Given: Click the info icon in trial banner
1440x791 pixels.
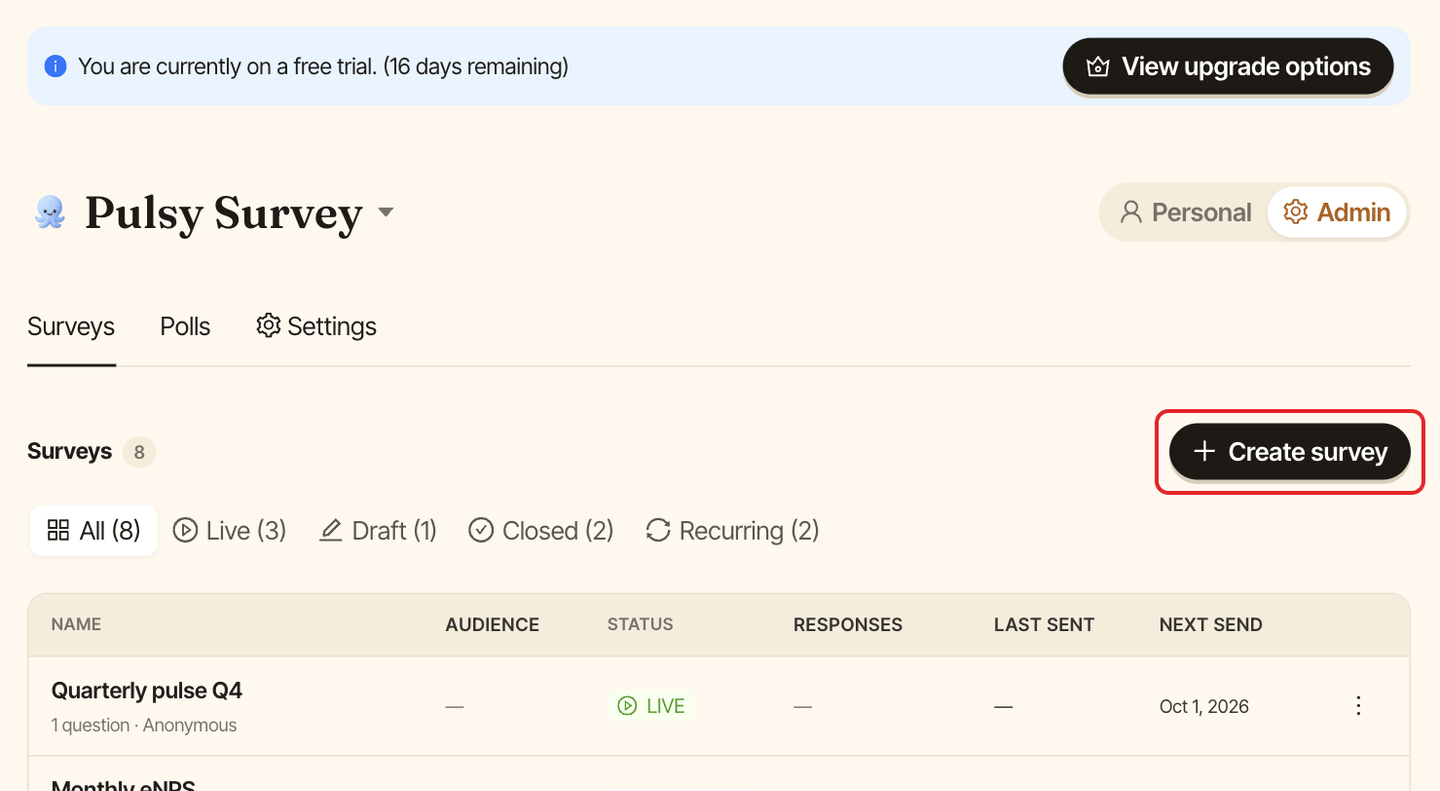Looking at the screenshot, I should (56, 67).
